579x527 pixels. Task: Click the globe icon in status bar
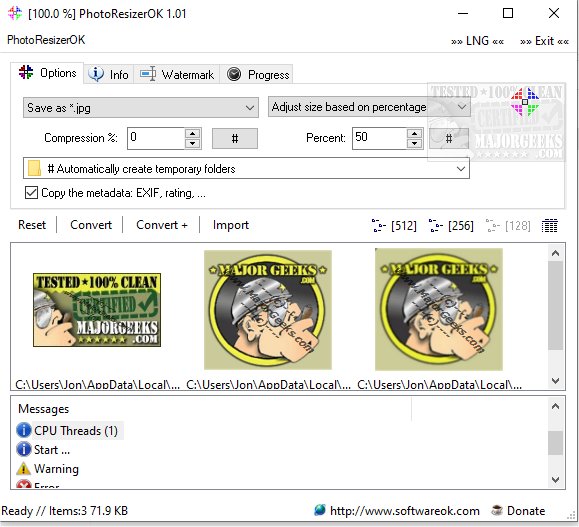320,510
